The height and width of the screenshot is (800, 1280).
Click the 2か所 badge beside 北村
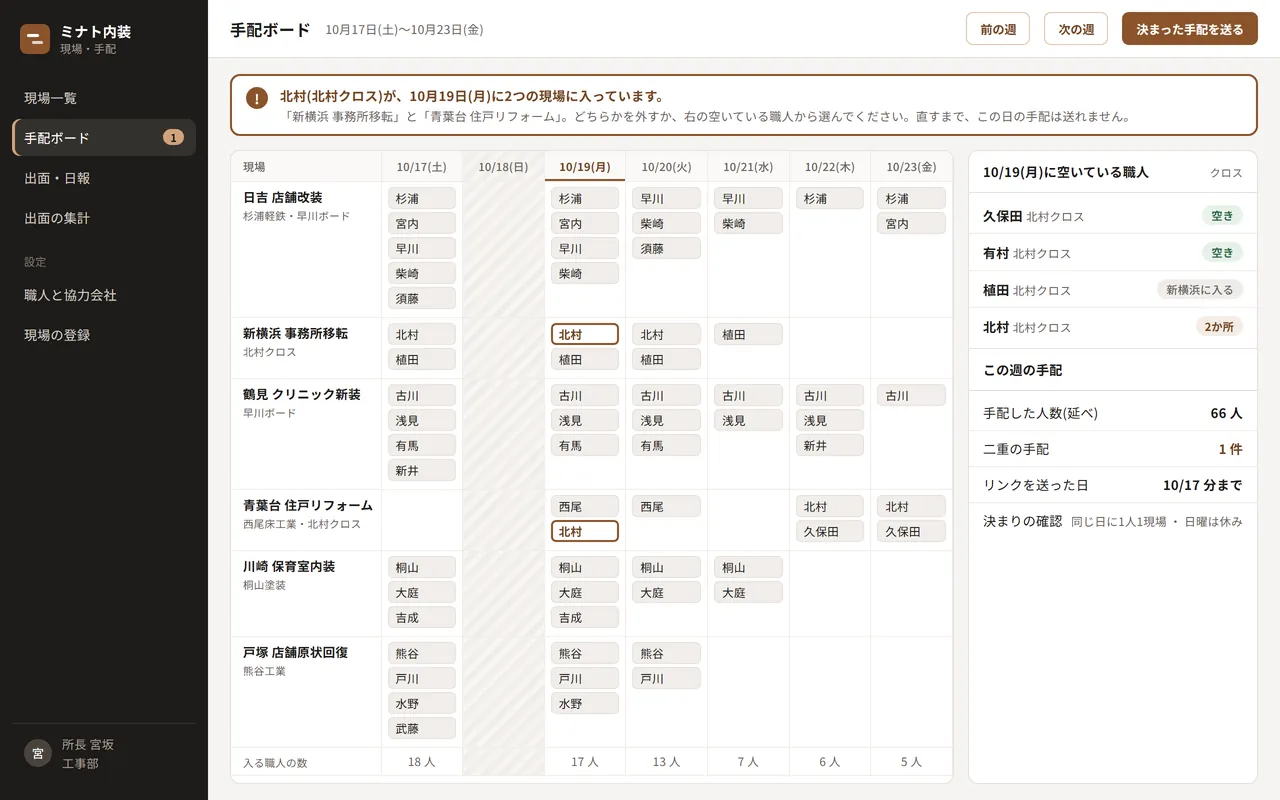click(x=1219, y=326)
